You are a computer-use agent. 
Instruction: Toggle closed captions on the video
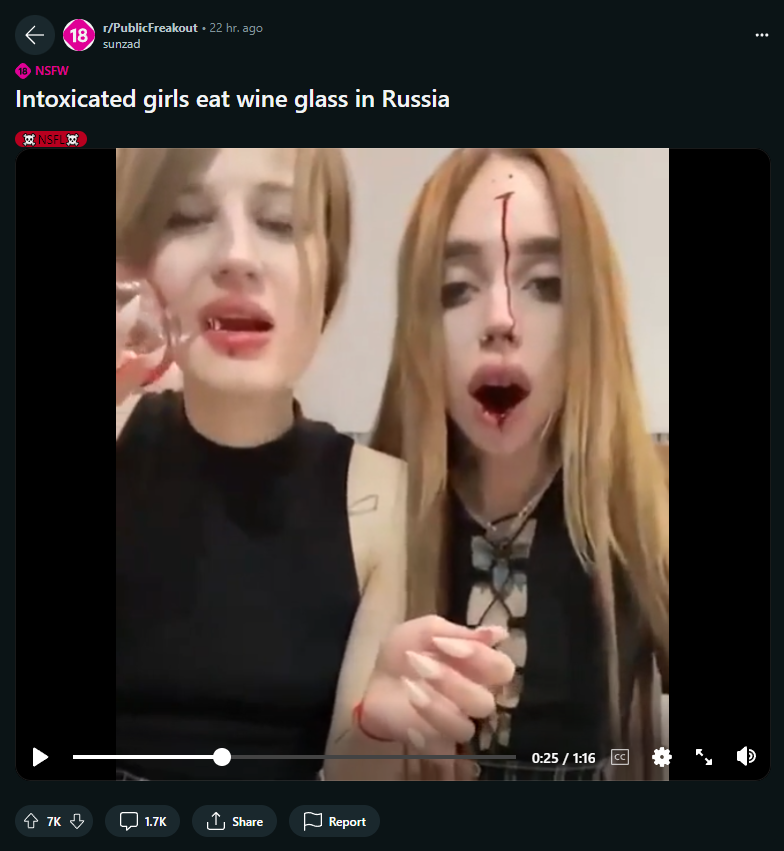pos(620,757)
